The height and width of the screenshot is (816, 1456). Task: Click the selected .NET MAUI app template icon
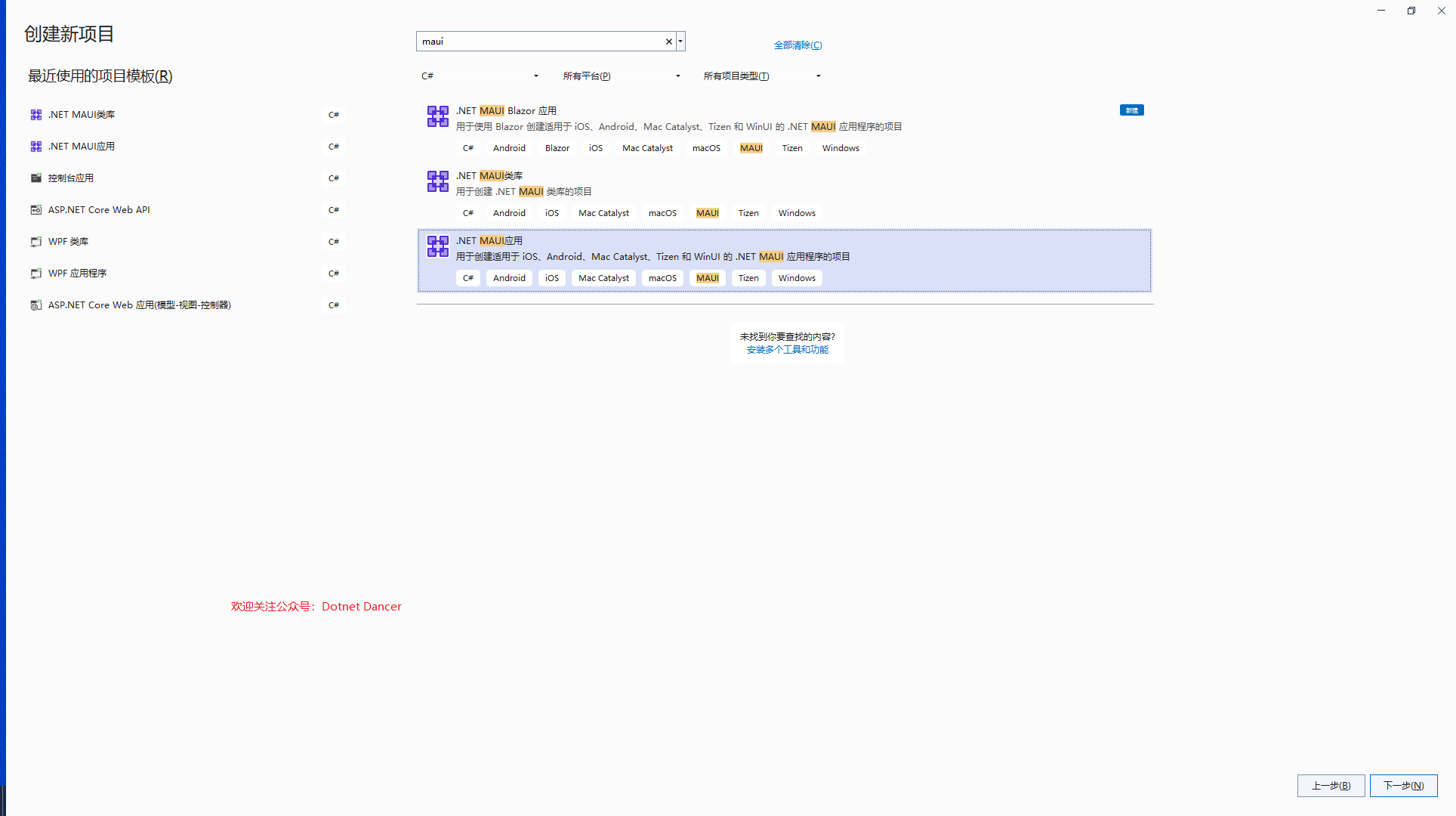[437, 246]
